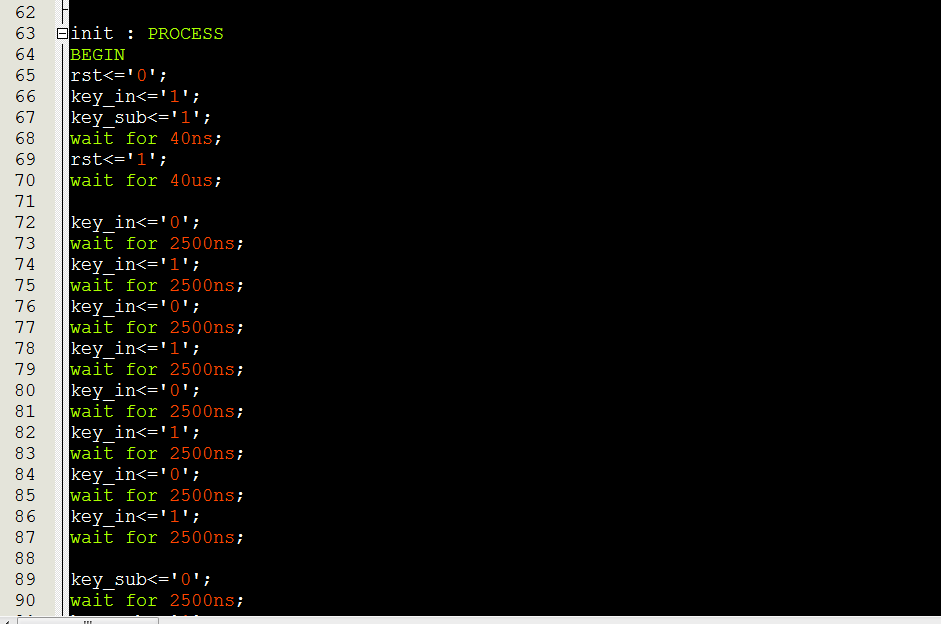Click line number 63 in the margin

pos(25,34)
